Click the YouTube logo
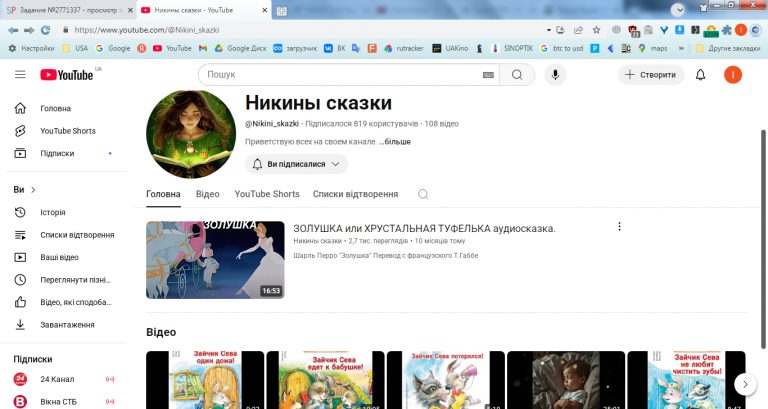Image resolution: width=768 pixels, height=409 pixels. click(x=67, y=74)
